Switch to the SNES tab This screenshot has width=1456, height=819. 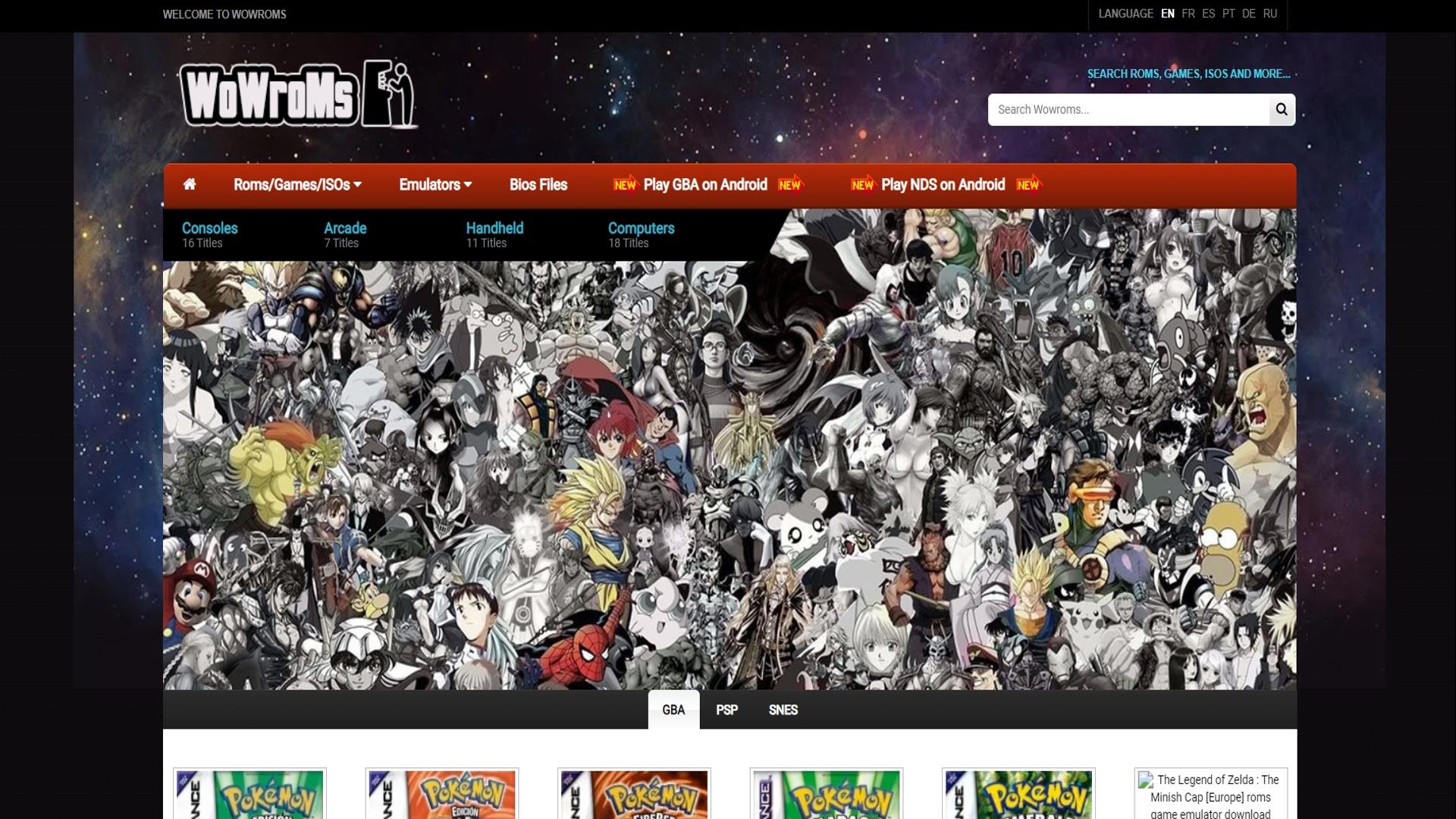tap(783, 710)
